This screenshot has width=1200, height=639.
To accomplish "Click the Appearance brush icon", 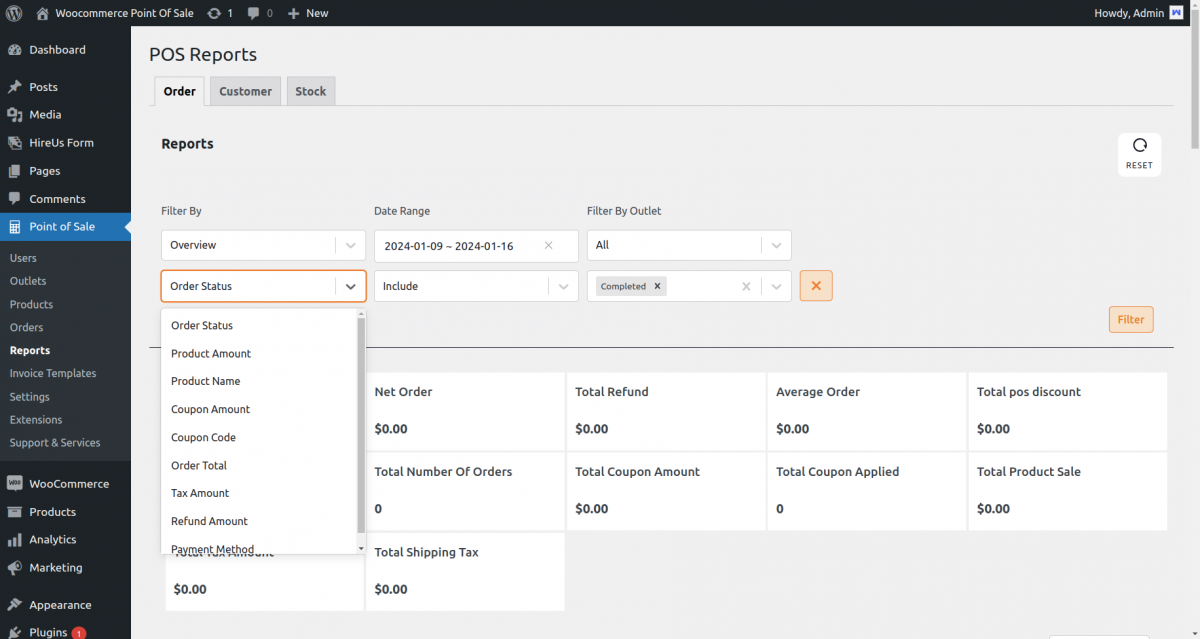I will click(x=15, y=605).
